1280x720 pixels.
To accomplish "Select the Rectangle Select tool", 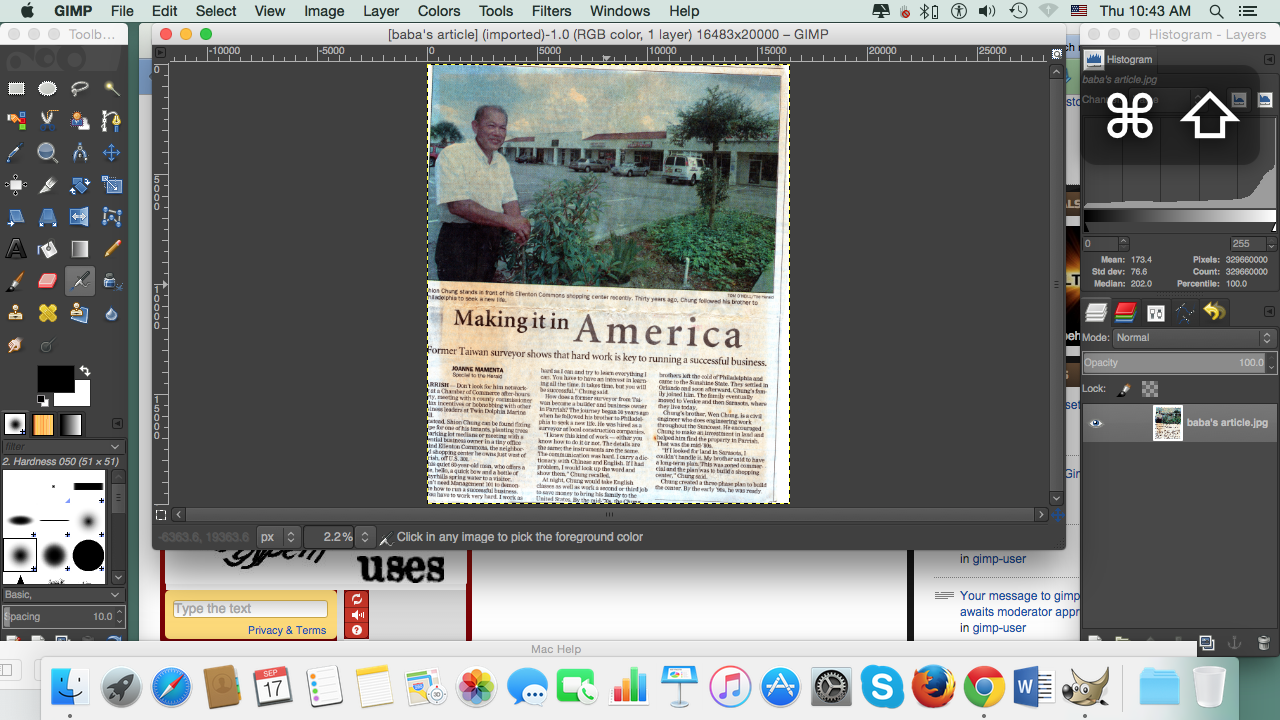I will tap(16, 89).
